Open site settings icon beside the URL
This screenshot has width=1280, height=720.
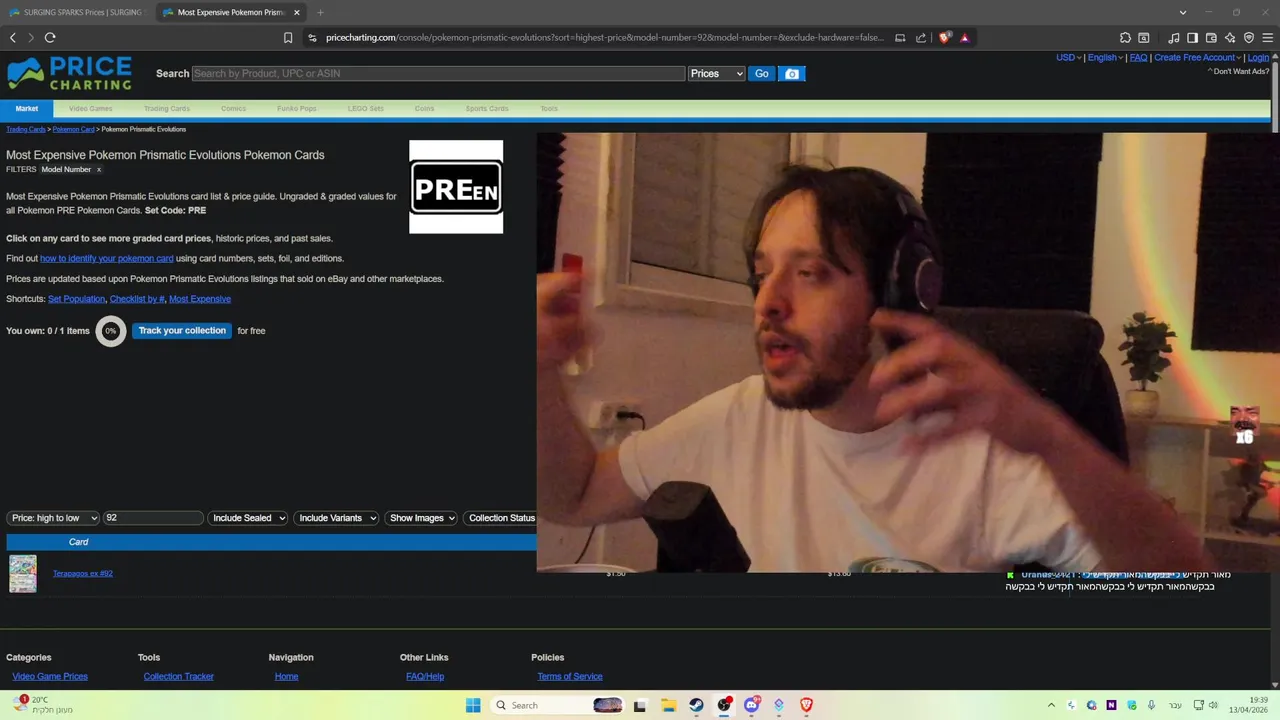point(312,38)
